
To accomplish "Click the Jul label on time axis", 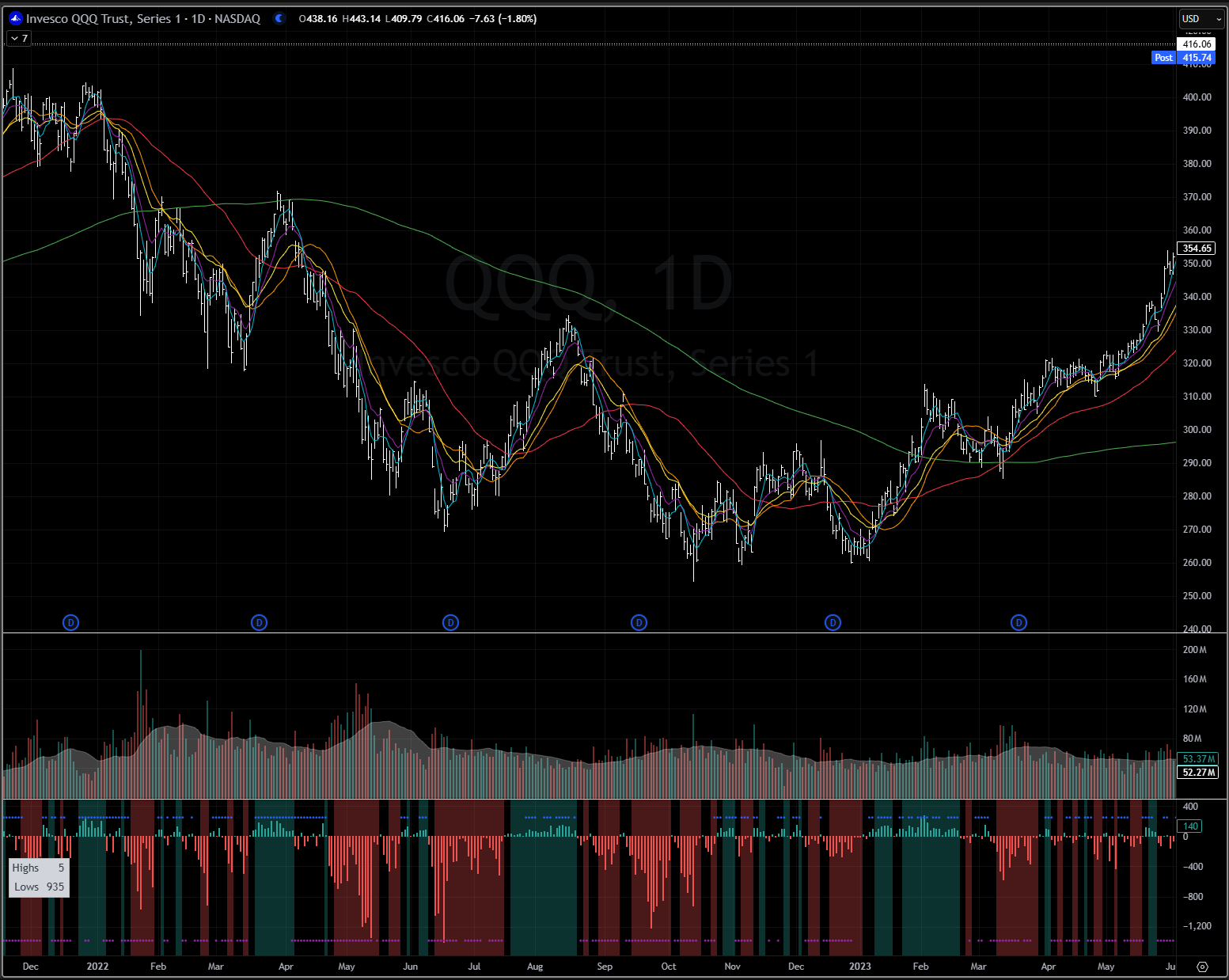I will [x=474, y=967].
